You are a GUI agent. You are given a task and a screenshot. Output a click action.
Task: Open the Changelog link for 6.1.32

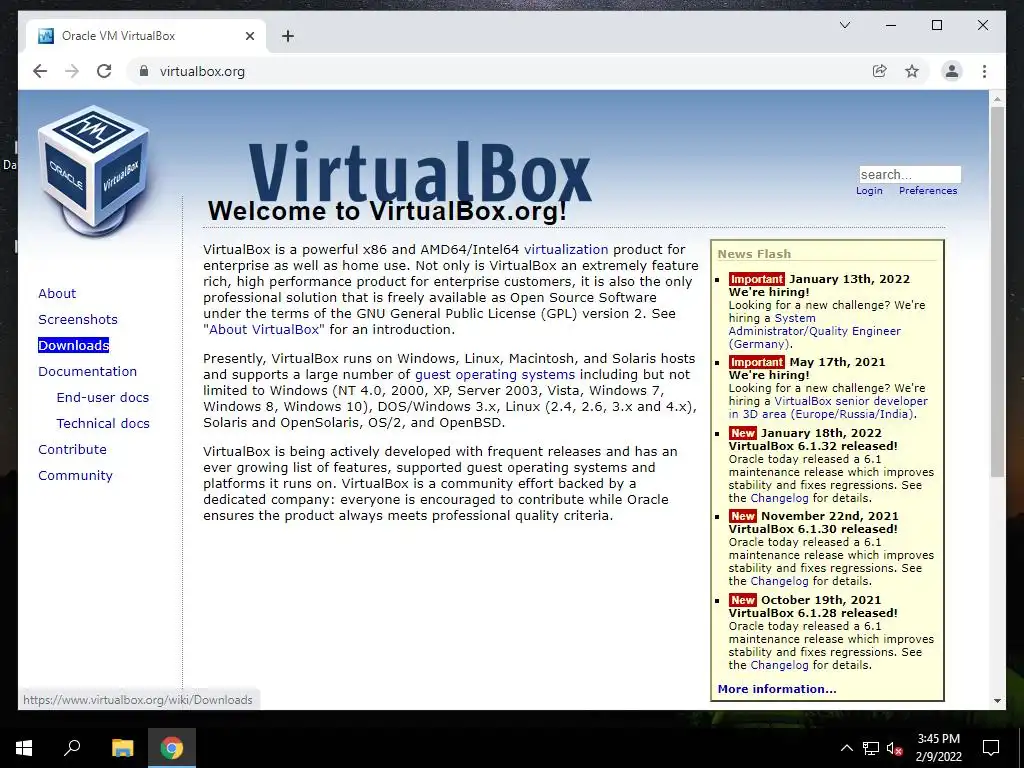click(x=779, y=498)
